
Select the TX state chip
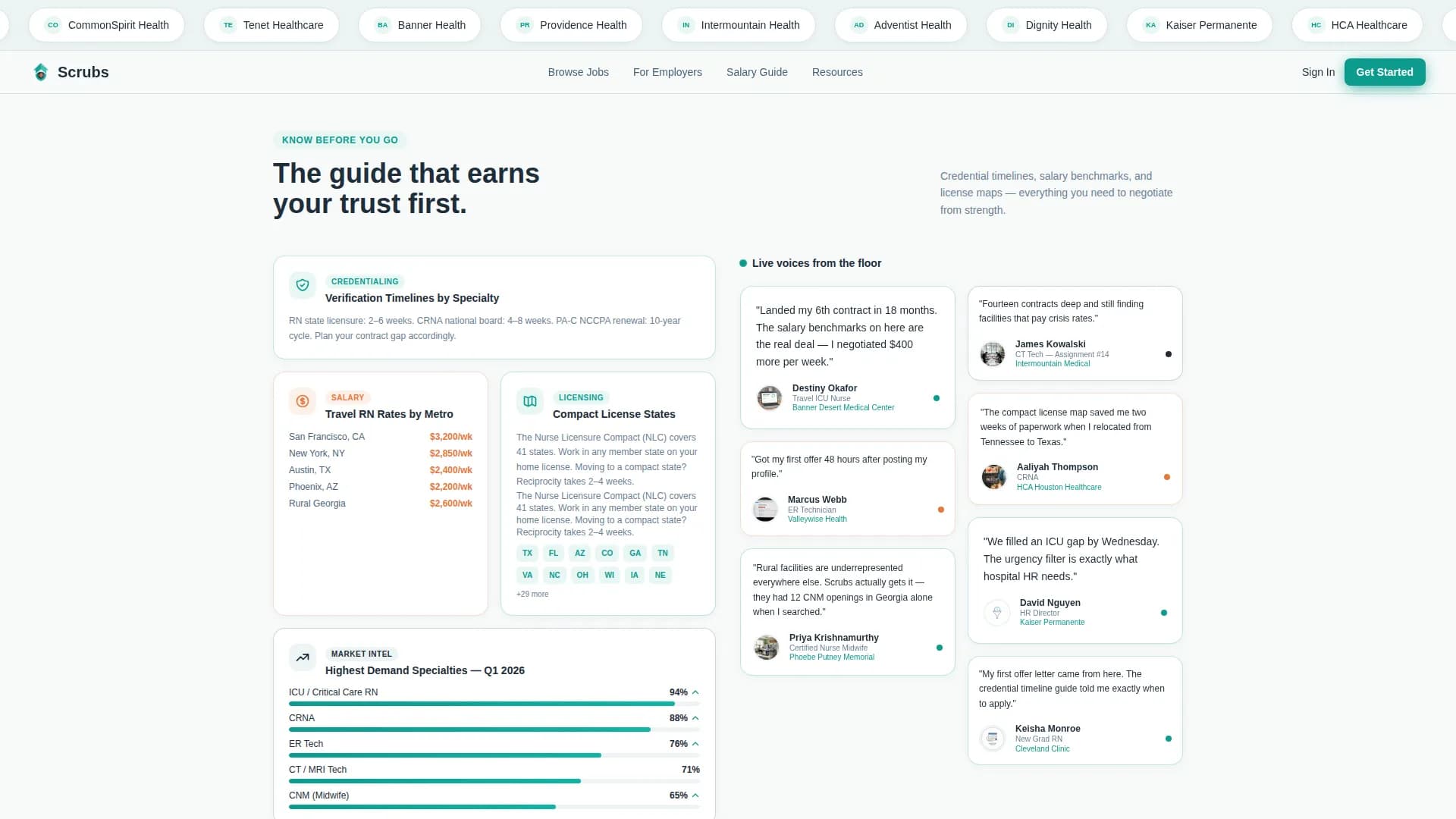point(527,553)
